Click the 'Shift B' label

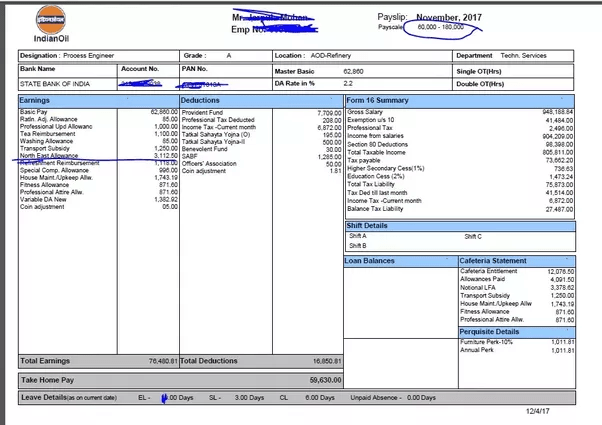(358, 246)
